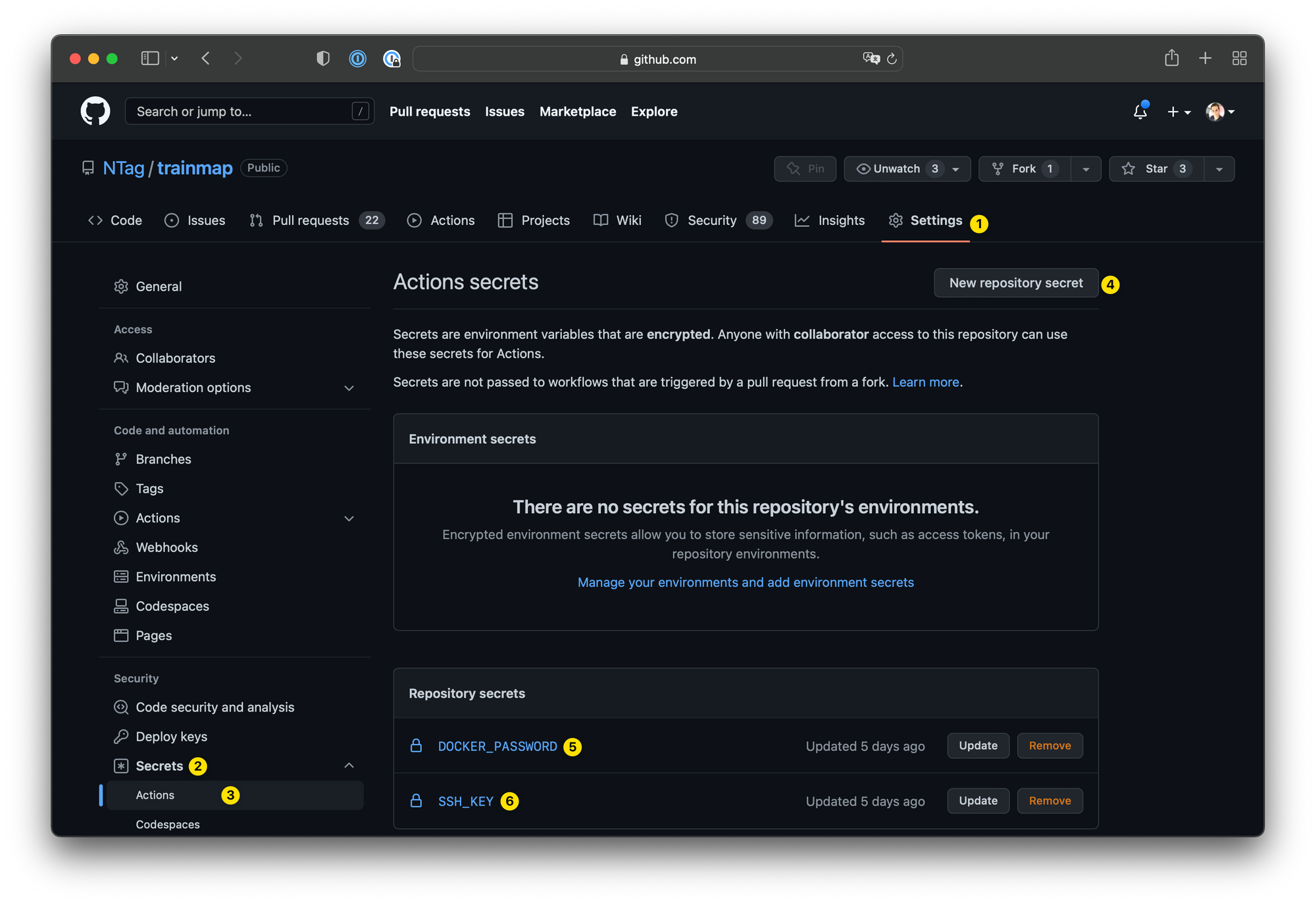Open Safari sidebar dropdown chevron
1316x905 pixels.
pos(174,59)
